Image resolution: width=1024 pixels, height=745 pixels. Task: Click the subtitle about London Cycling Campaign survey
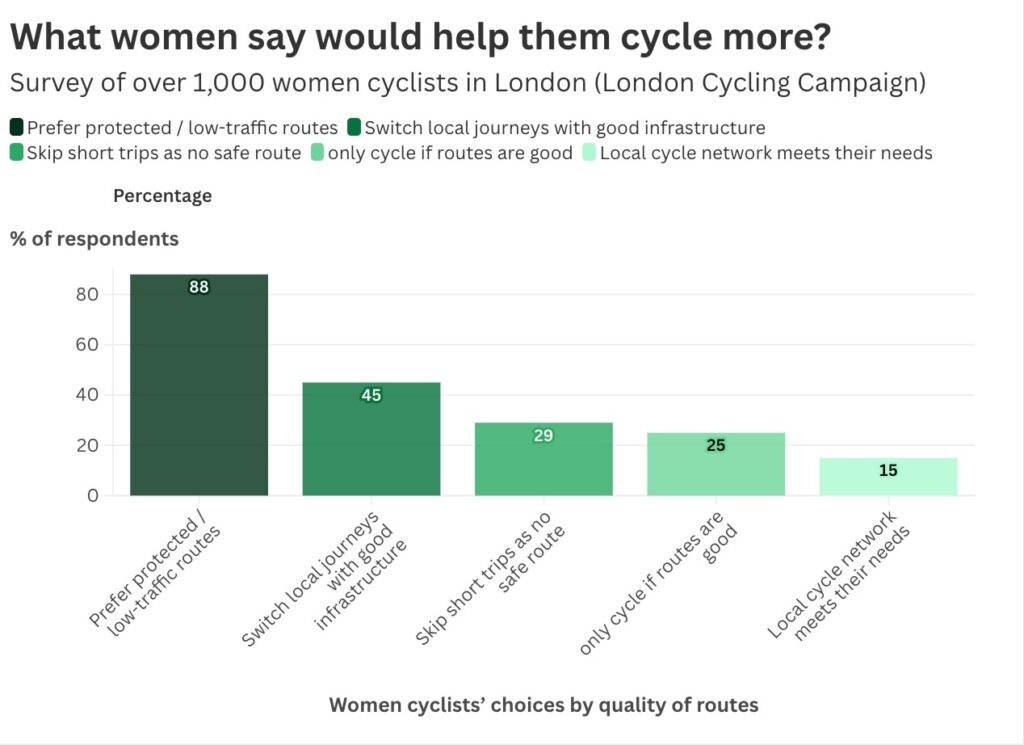[467, 83]
